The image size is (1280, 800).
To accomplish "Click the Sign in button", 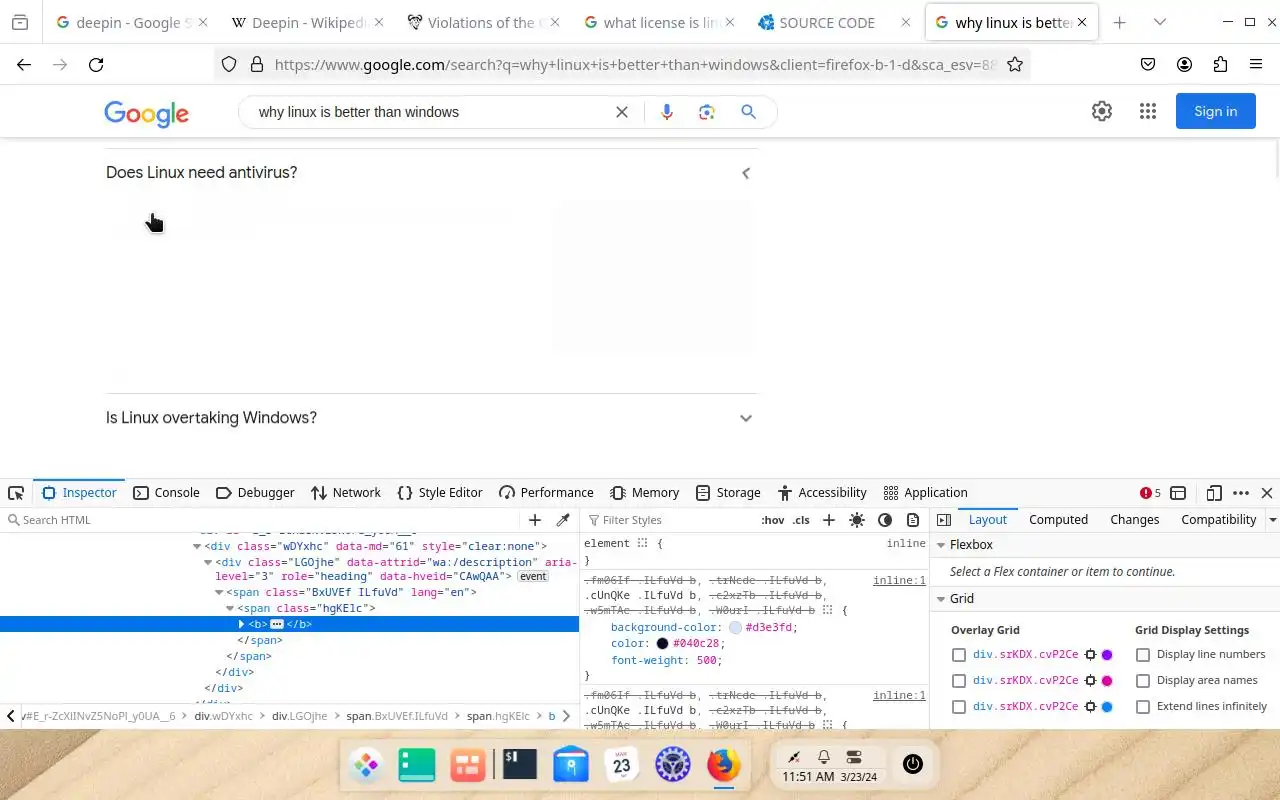I will 1216,112.
